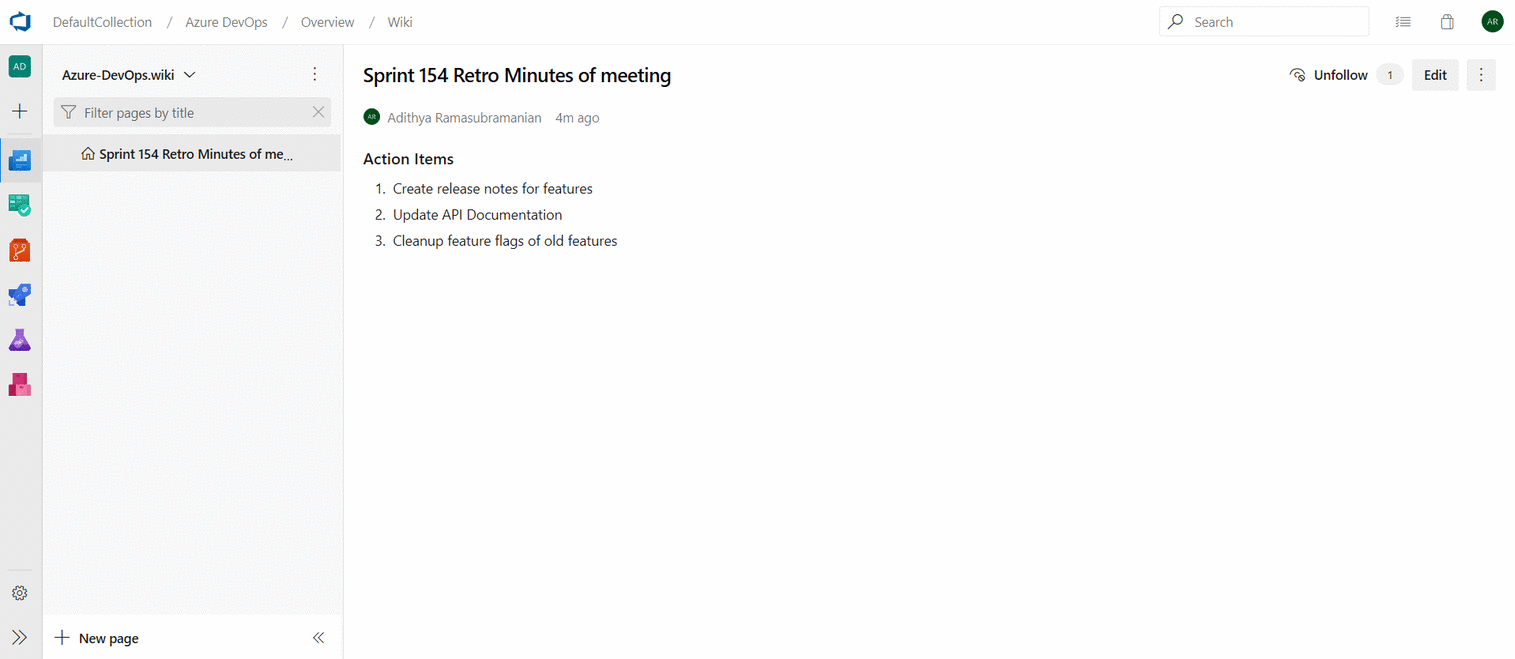The image size is (1515, 659).
Task: Expand the left navigation rail
Action: click(x=20, y=637)
